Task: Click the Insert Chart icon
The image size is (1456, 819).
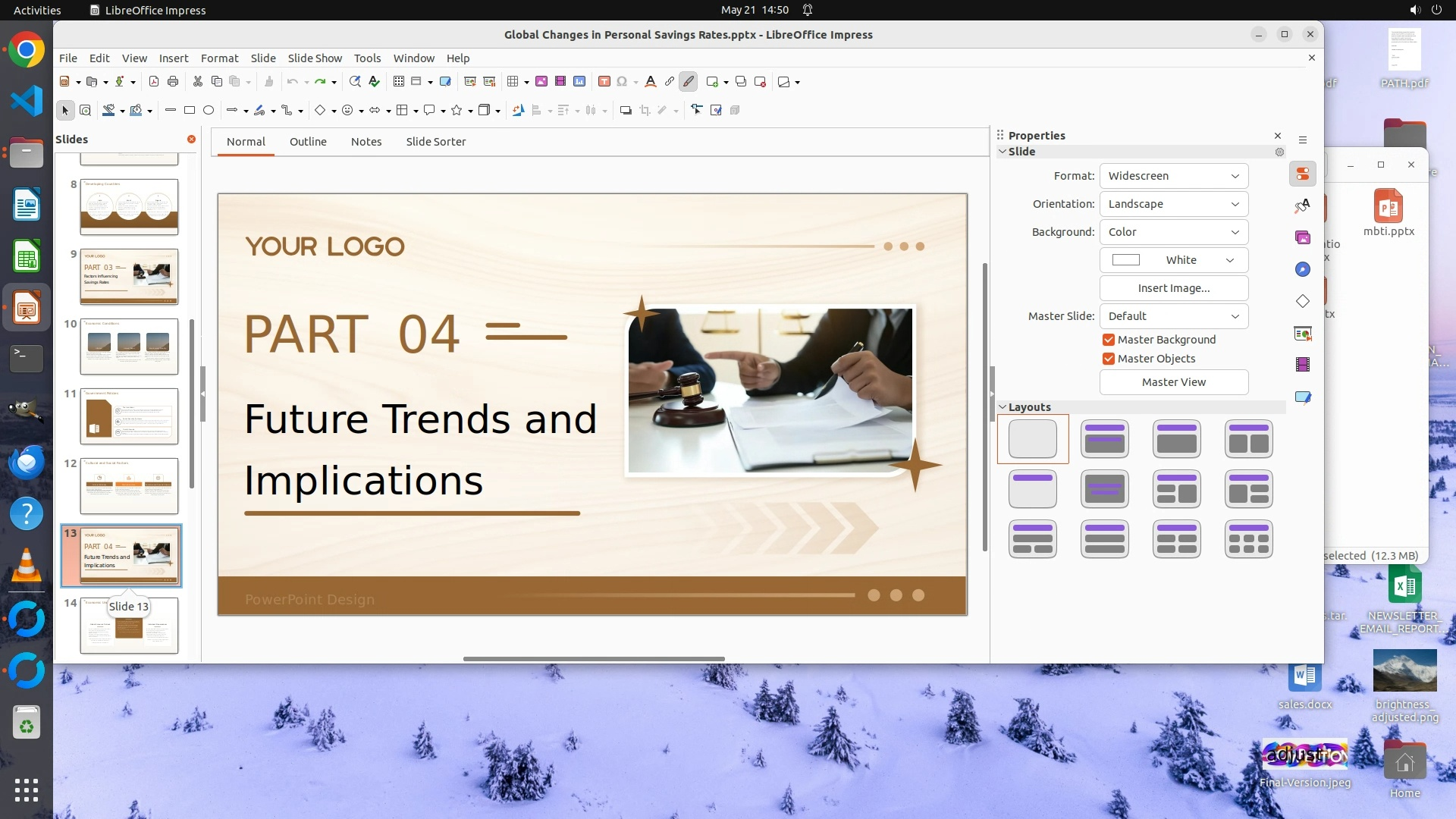Action: [x=579, y=82]
